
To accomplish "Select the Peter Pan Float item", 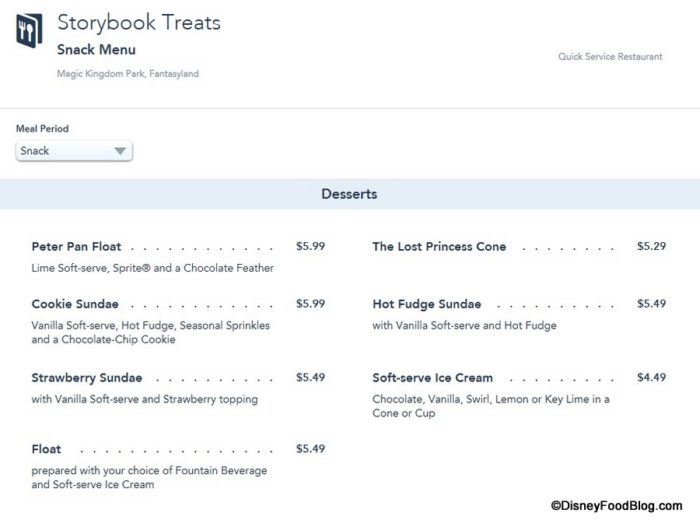I will click(77, 247).
